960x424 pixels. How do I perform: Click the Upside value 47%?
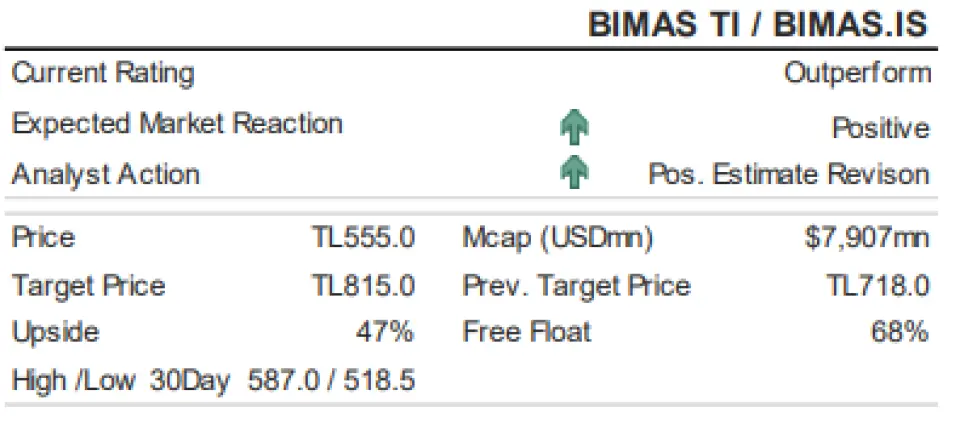[384, 332]
